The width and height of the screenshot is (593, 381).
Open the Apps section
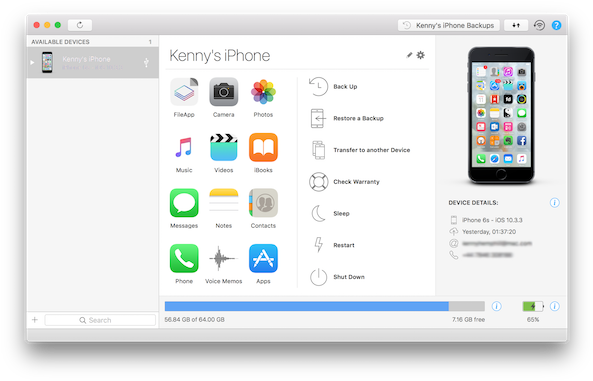click(x=263, y=259)
